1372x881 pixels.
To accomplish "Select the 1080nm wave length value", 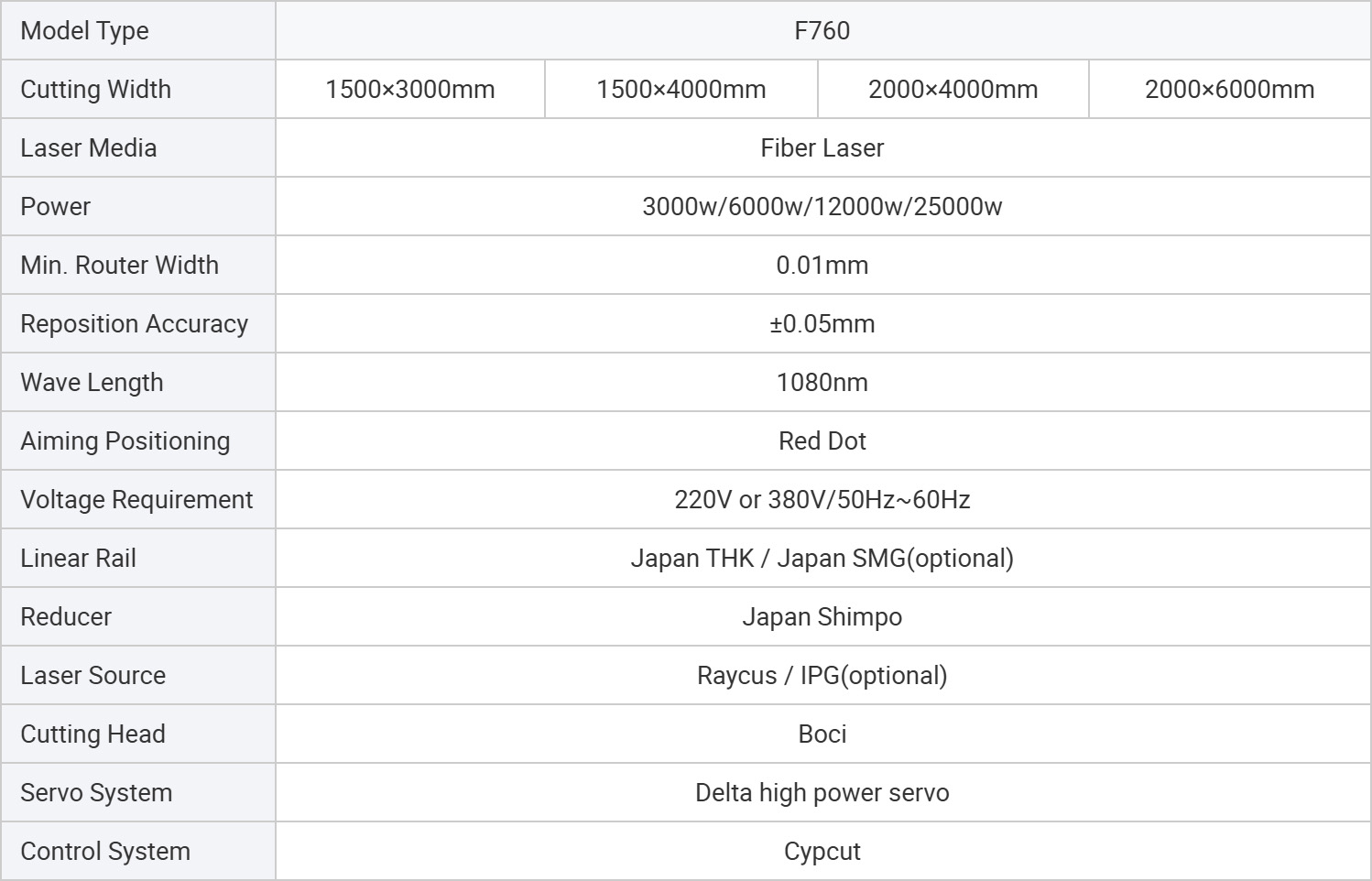I will point(822,383).
